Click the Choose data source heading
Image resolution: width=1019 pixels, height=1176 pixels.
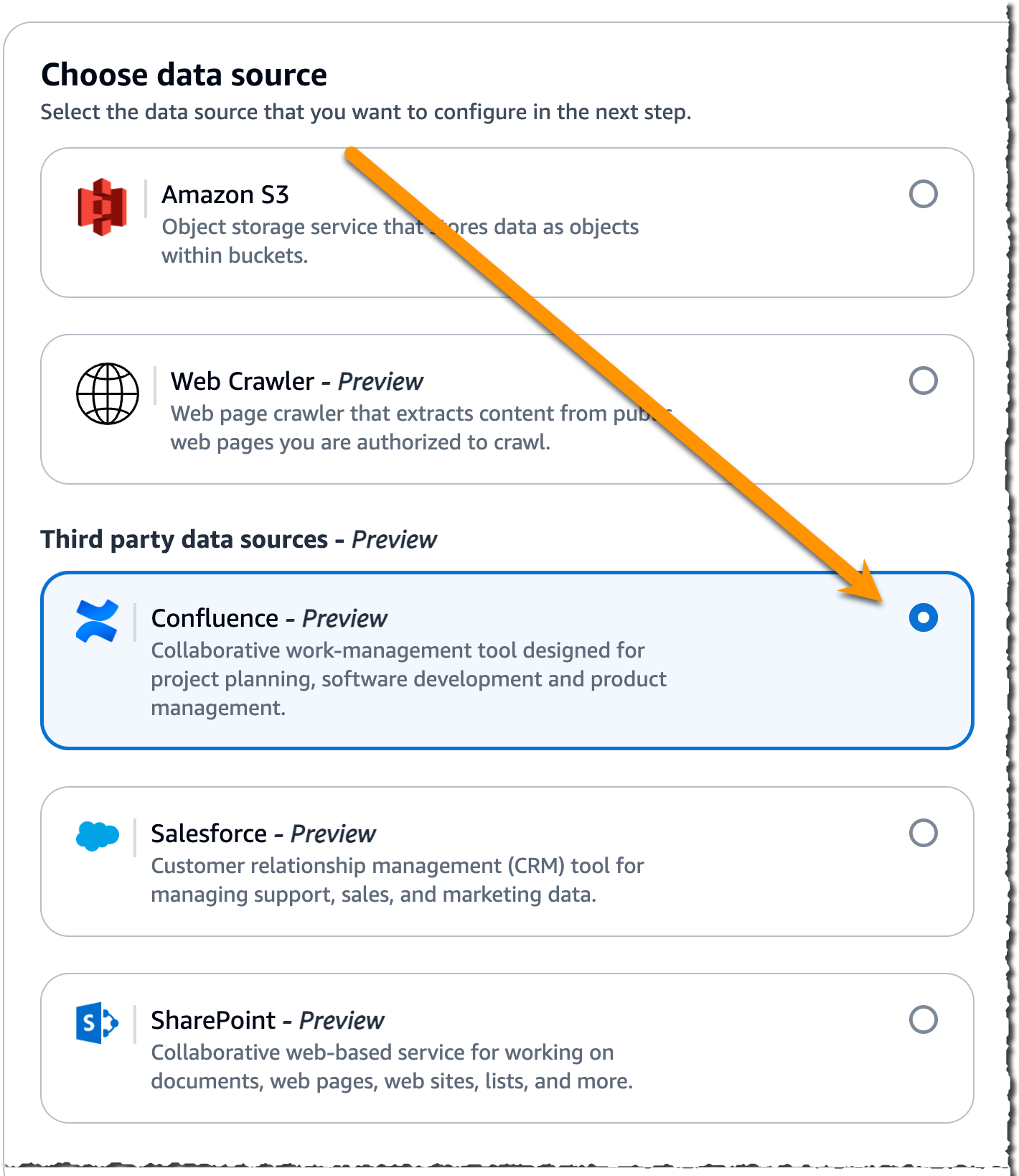pos(184,74)
